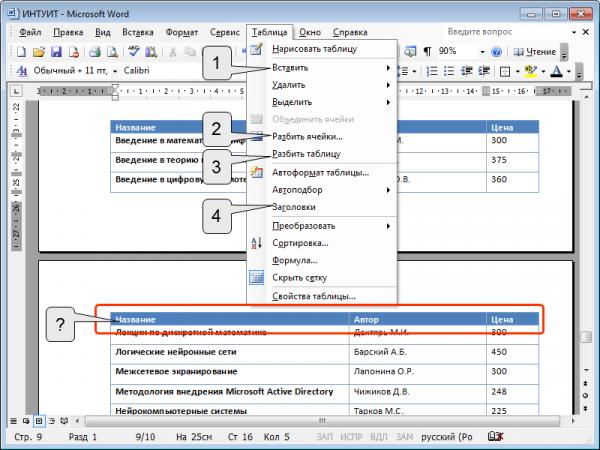Expand the Удалить submenu
This screenshot has width=600, height=450.
(322, 85)
